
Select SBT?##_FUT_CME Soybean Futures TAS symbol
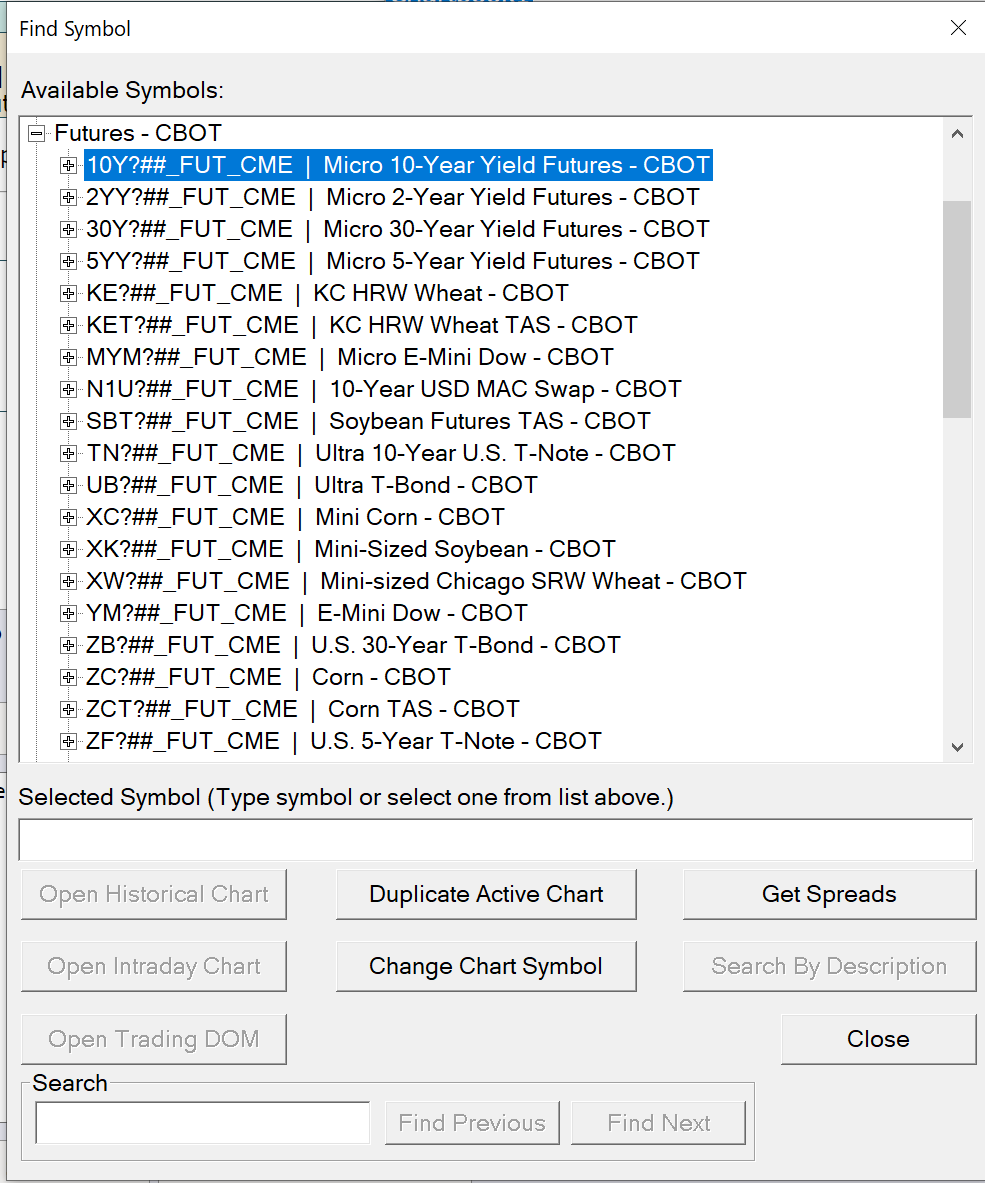[368, 421]
